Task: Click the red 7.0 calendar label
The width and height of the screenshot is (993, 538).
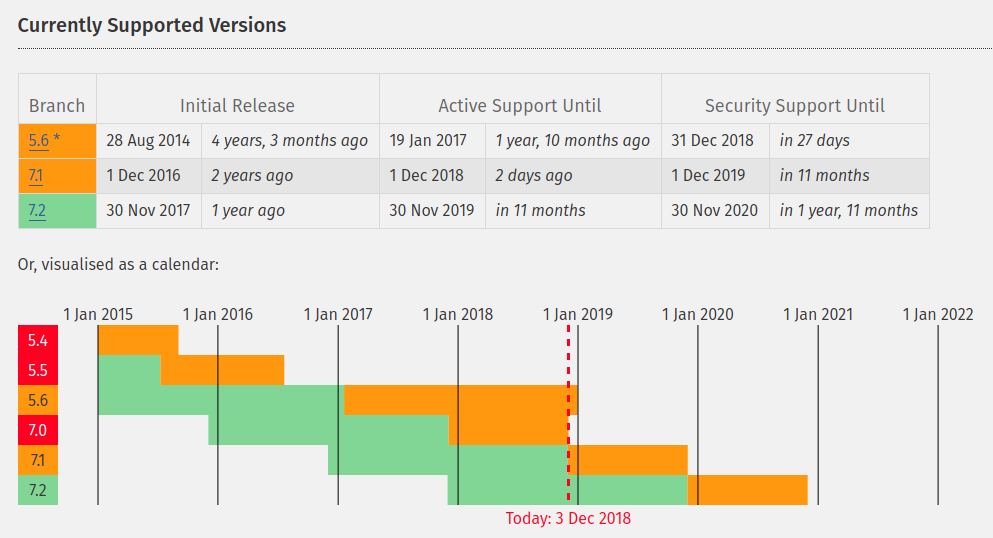Action: [x=38, y=430]
